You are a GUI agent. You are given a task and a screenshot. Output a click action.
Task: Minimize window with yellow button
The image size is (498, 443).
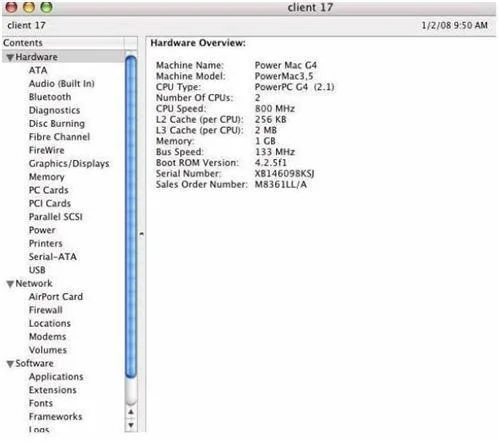tap(29, 7)
